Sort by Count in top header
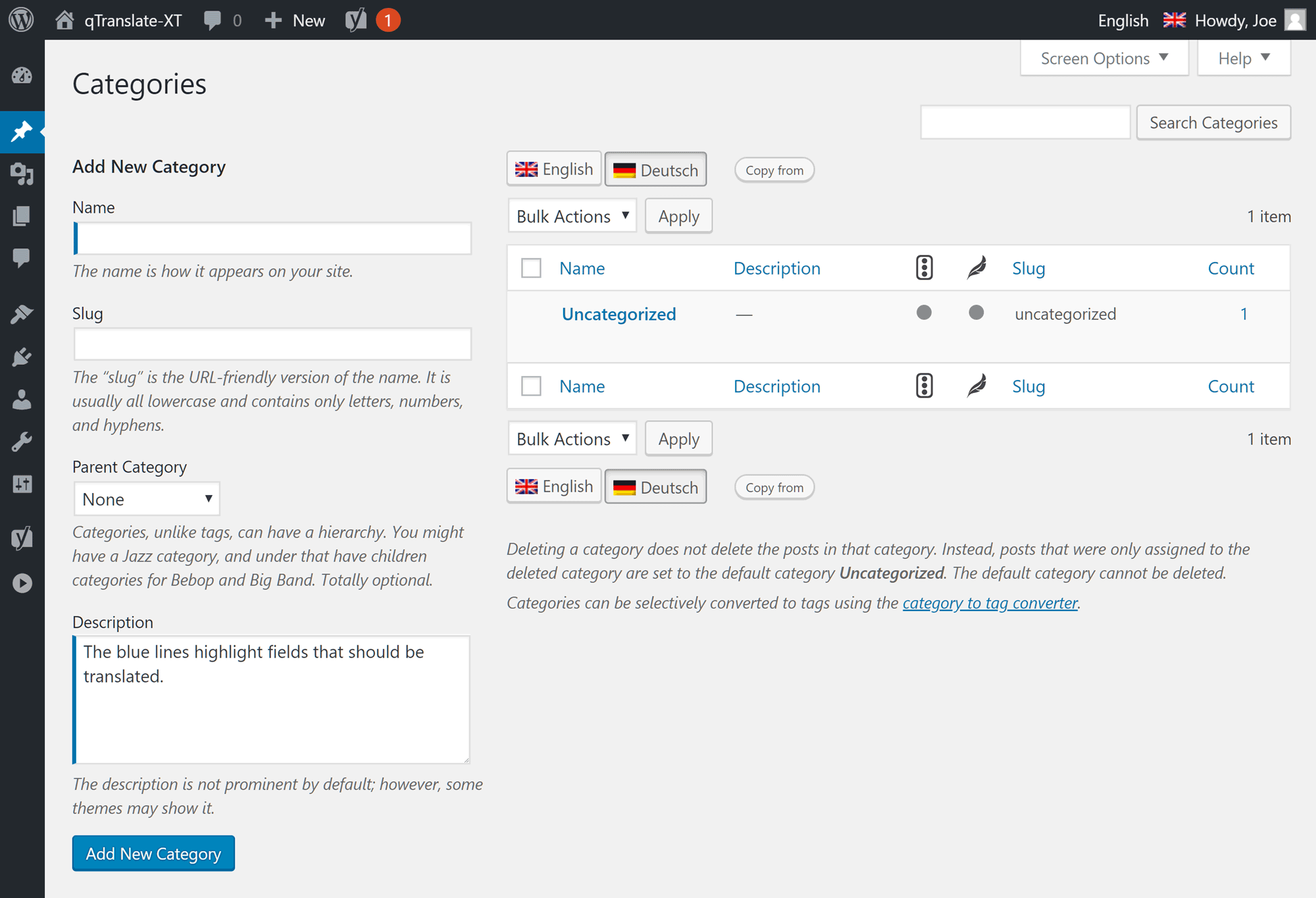Screen dimensions: 1316x898 pyautogui.click(x=1230, y=268)
